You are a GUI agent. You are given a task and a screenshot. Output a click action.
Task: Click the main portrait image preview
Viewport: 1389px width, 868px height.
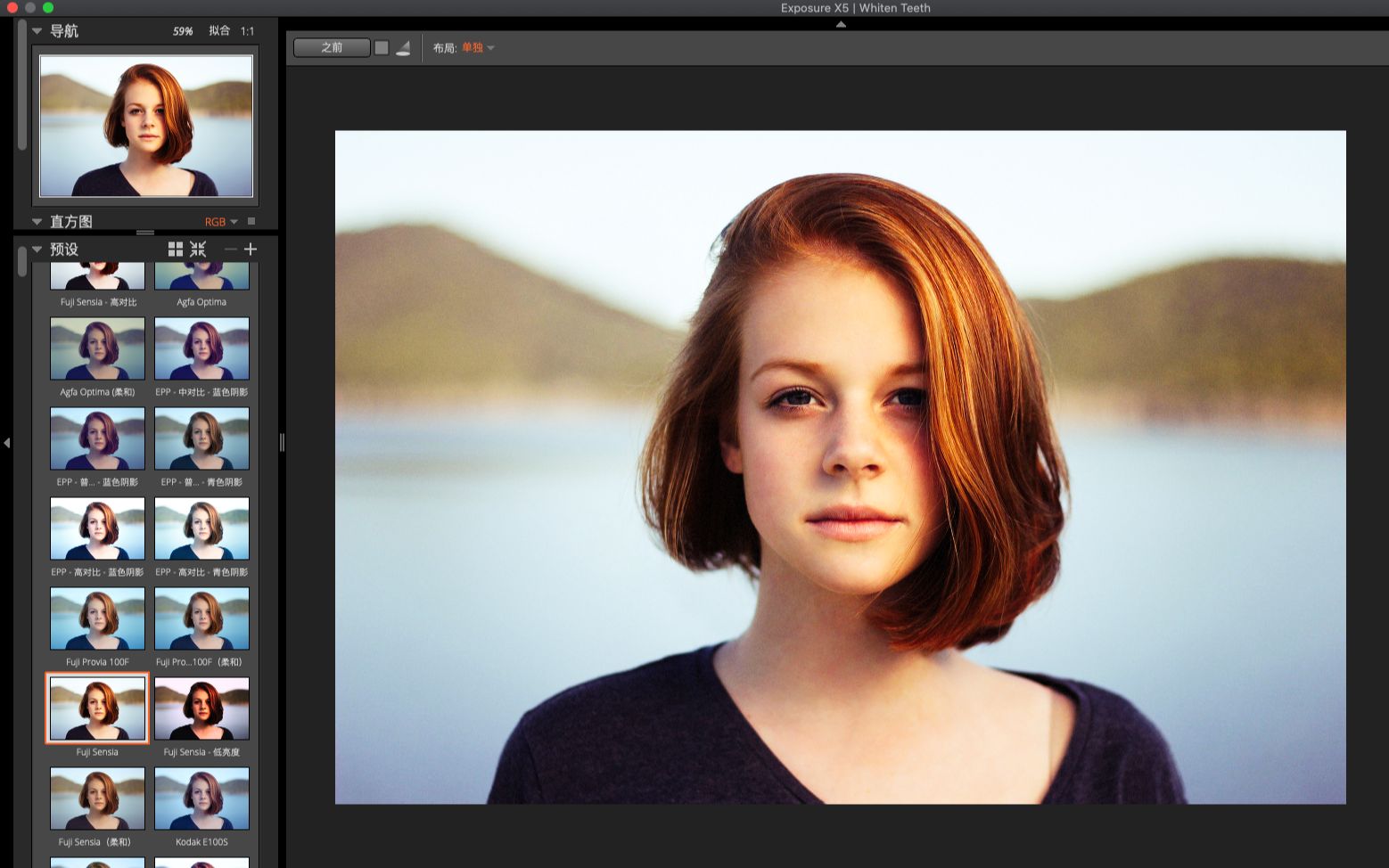pos(840,467)
